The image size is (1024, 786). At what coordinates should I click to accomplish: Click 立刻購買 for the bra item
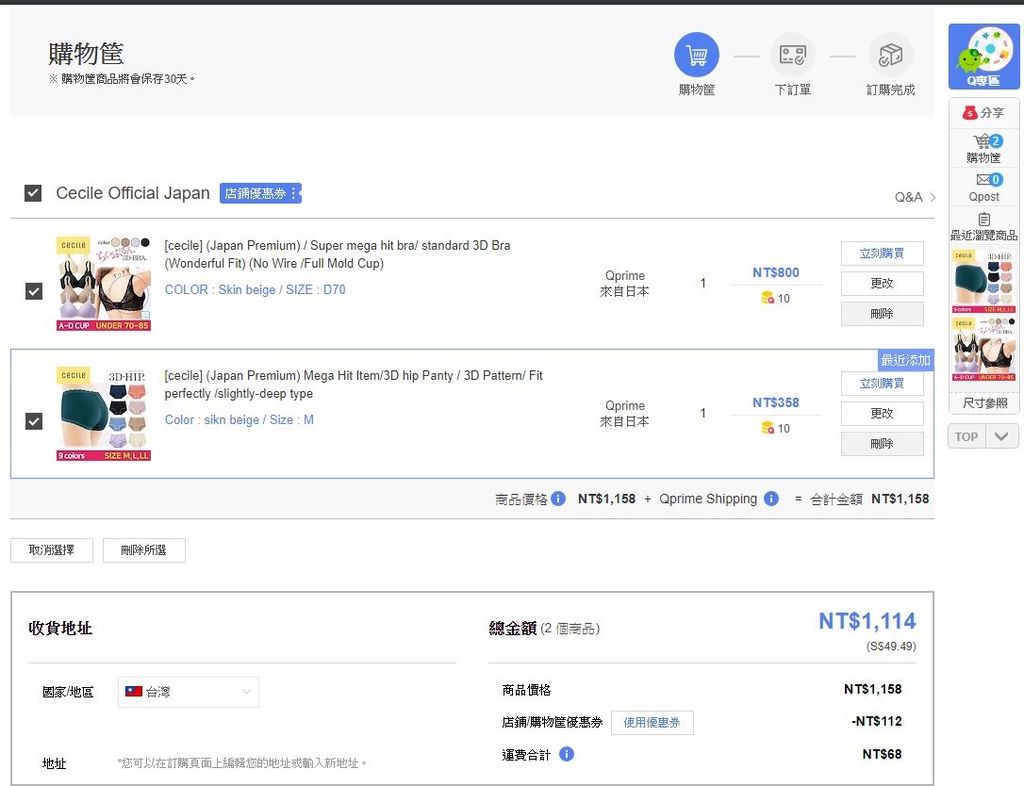click(x=882, y=253)
